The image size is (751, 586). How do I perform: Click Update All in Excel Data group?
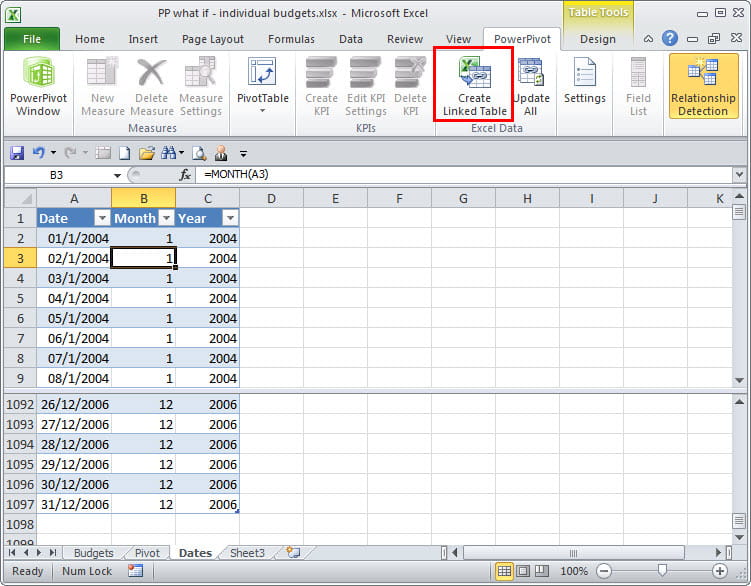(x=530, y=87)
